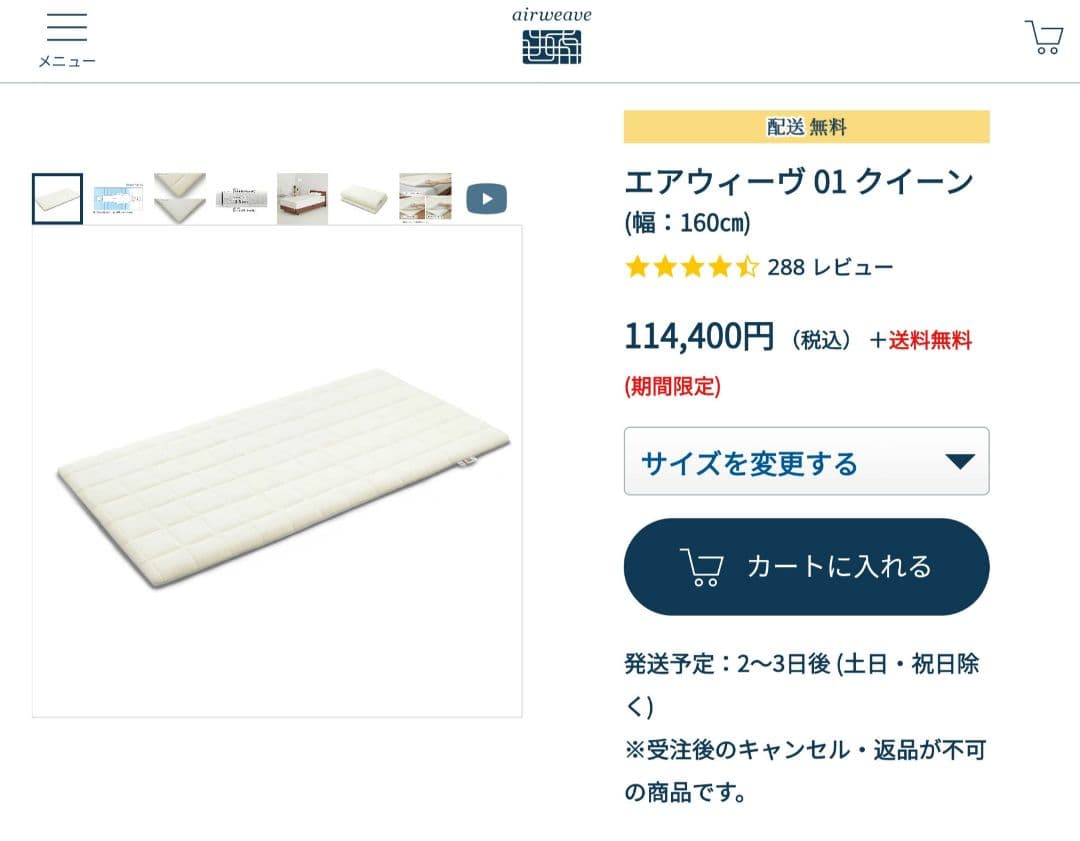1080x841 pixels.
Task: Select the thickness dimensions thumbnail
Action: pyautogui.click(x=241, y=198)
